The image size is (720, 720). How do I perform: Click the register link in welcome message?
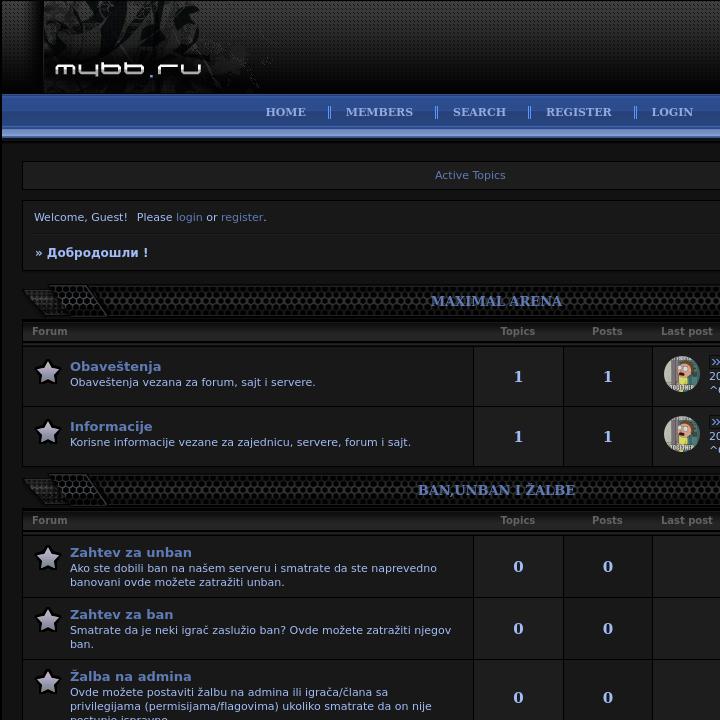(x=242, y=217)
